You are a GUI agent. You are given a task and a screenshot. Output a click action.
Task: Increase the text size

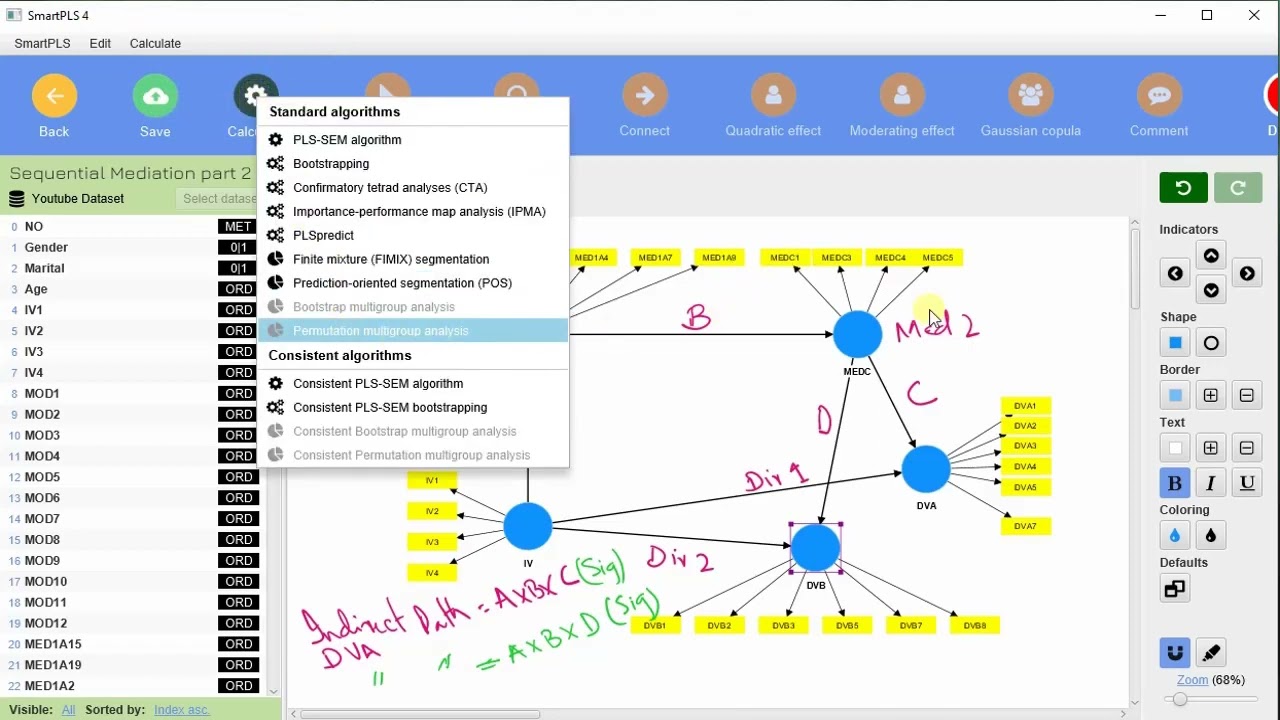pyautogui.click(x=1211, y=448)
